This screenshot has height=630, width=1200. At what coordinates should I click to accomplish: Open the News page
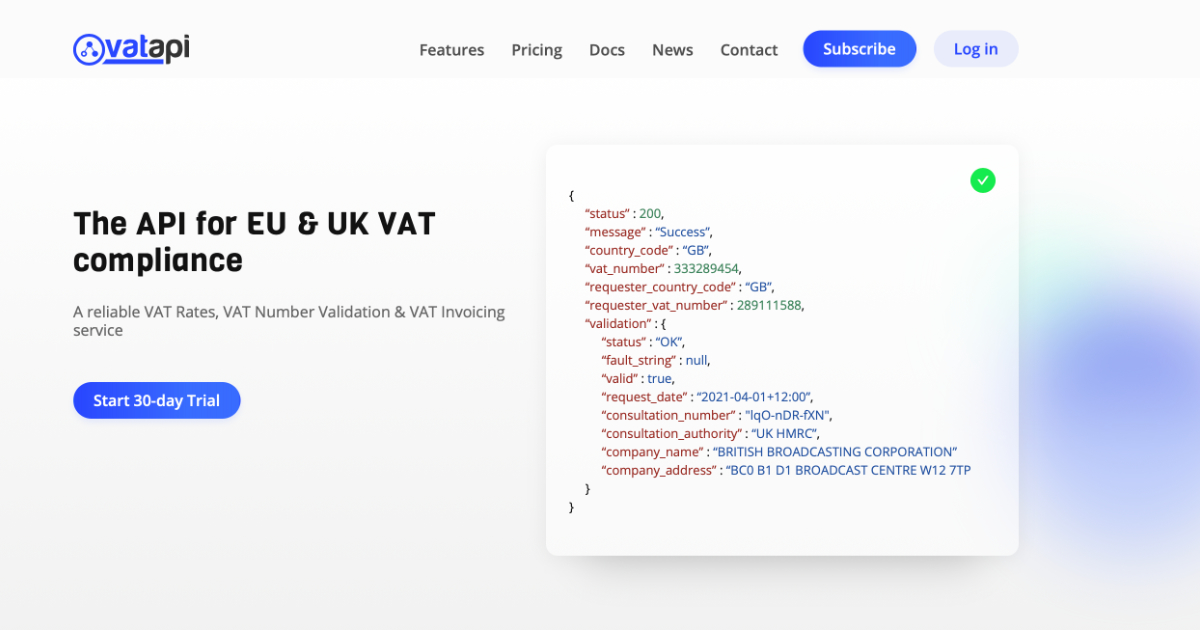click(x=672, y=49)
